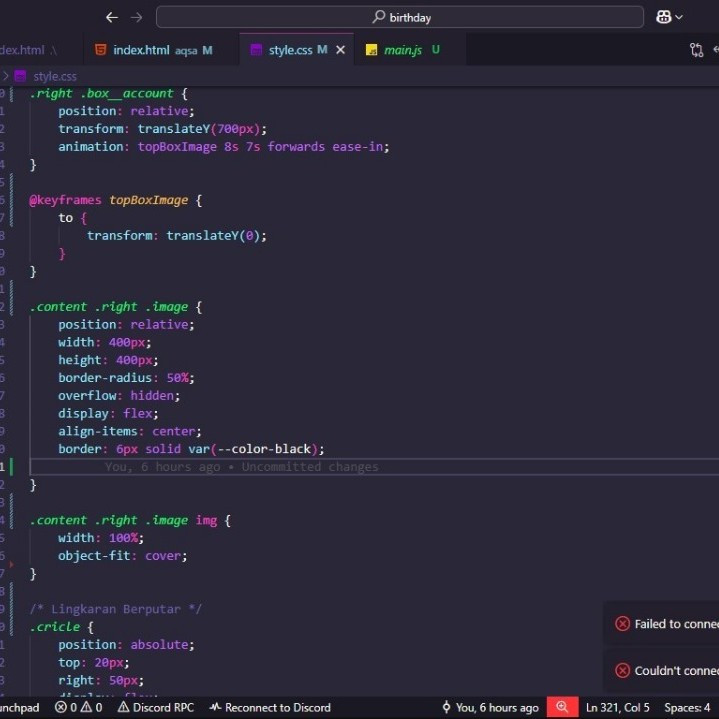Viewport: 719px width, 719px height.
Task: Open the Copilot chat icon
Action: (x=663, y=17)
